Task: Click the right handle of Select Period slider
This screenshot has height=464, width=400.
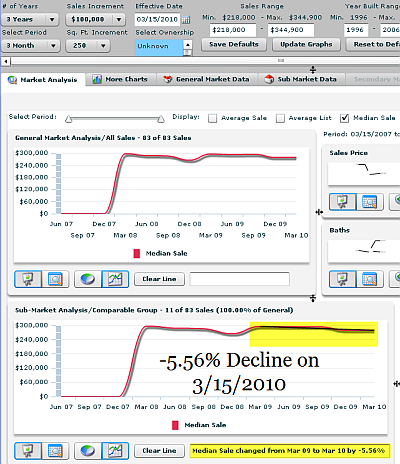Action: click(161, 119)
